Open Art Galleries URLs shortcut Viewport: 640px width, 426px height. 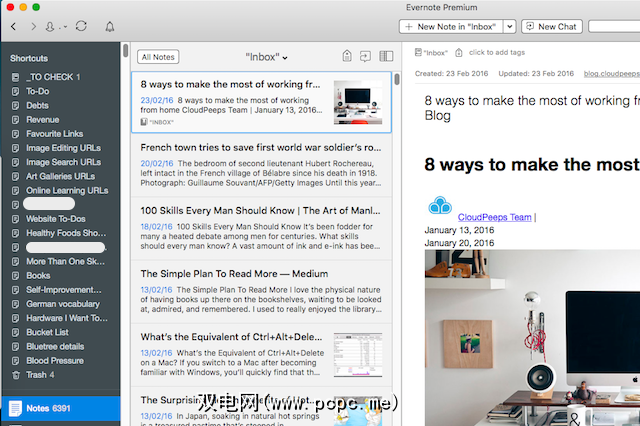(x=60, y=176)
